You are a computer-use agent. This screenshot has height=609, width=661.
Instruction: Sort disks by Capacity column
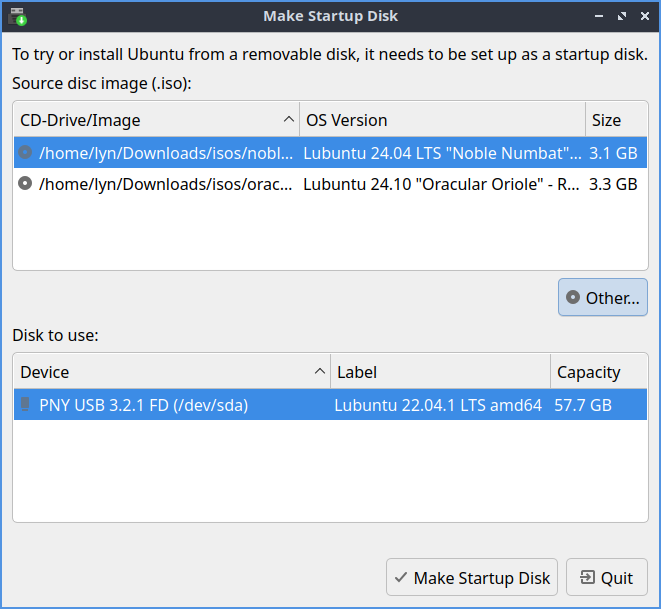[x=598, y=372]
